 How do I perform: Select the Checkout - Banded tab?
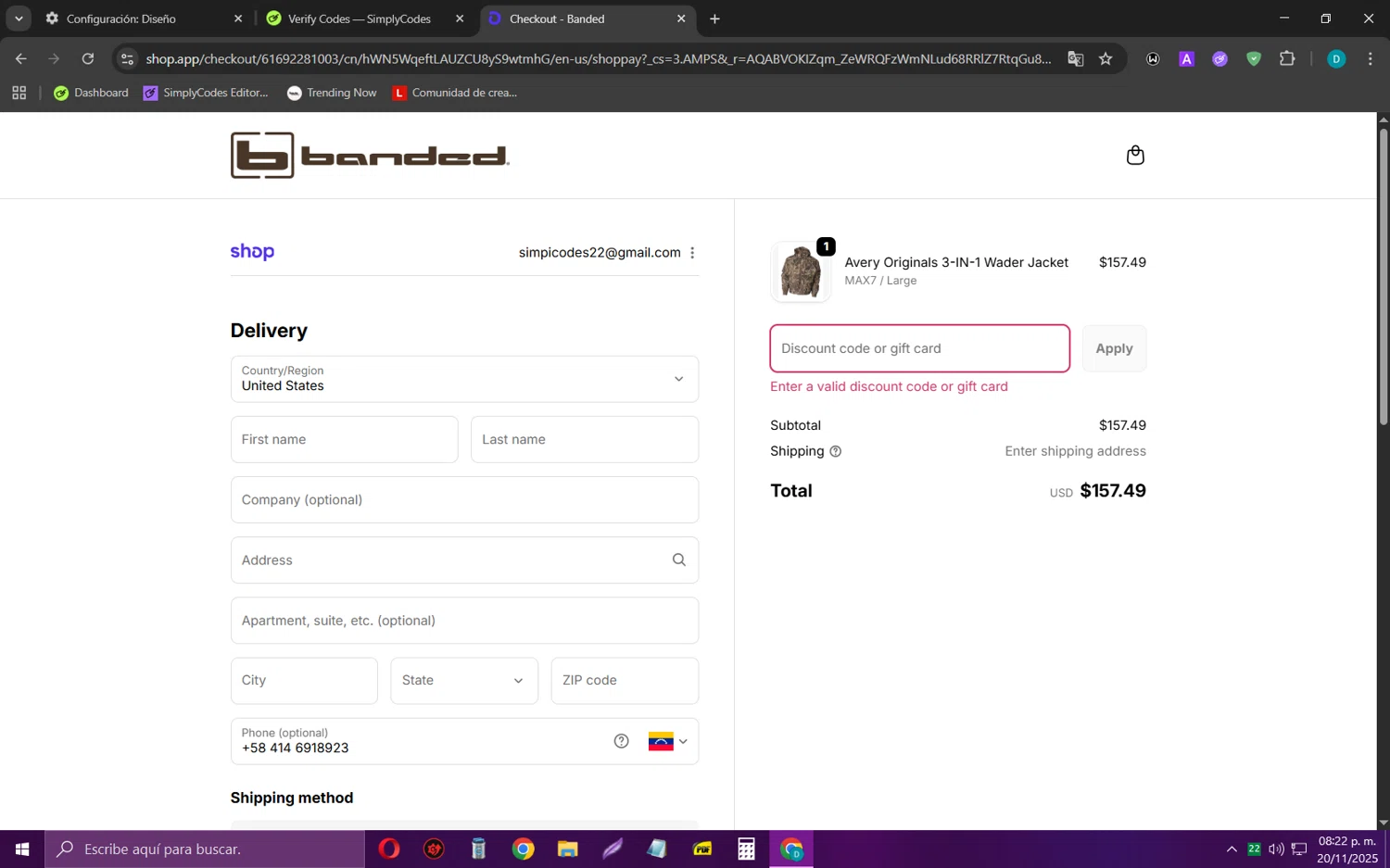(588, 19)
